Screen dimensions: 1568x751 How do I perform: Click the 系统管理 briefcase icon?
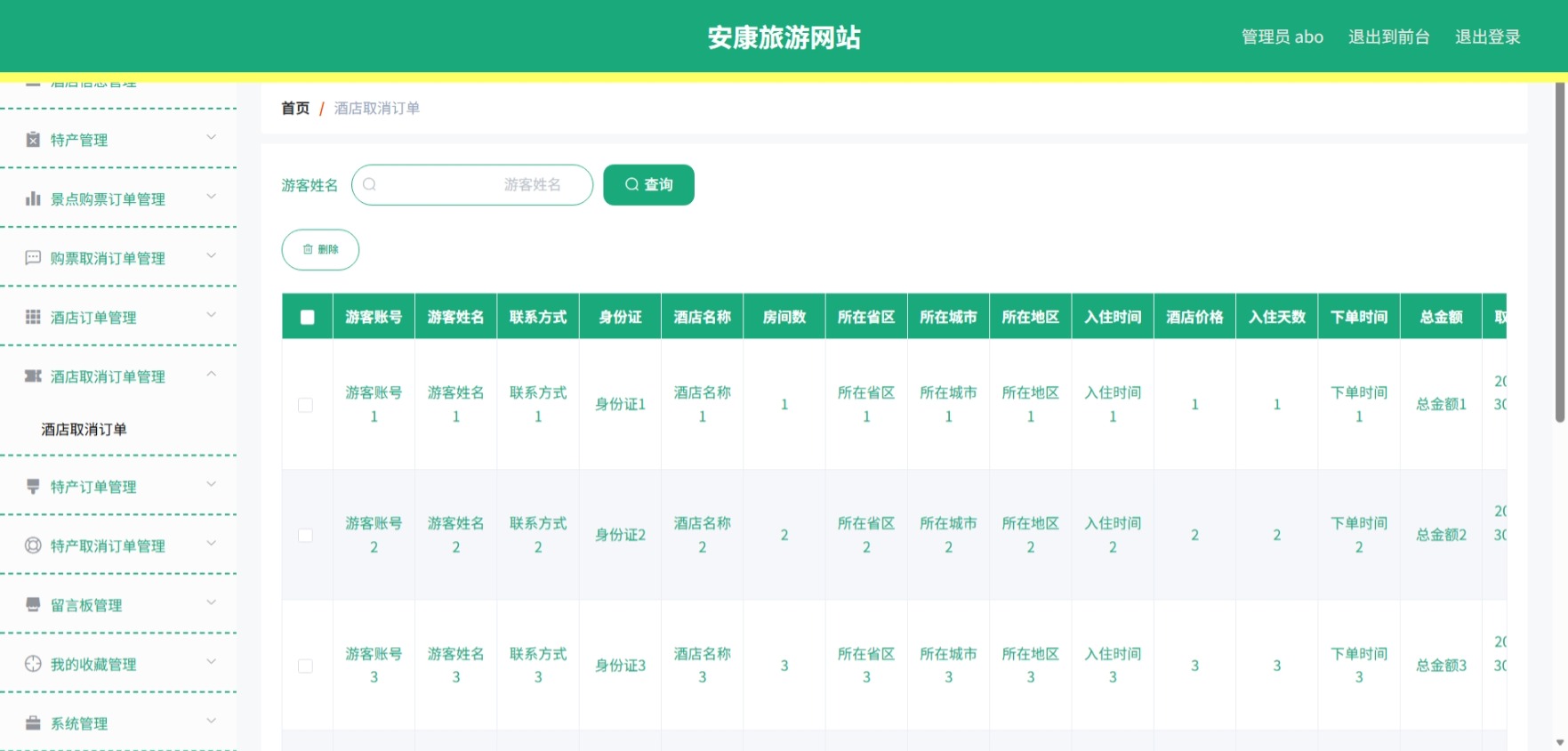tap(33, 723)
